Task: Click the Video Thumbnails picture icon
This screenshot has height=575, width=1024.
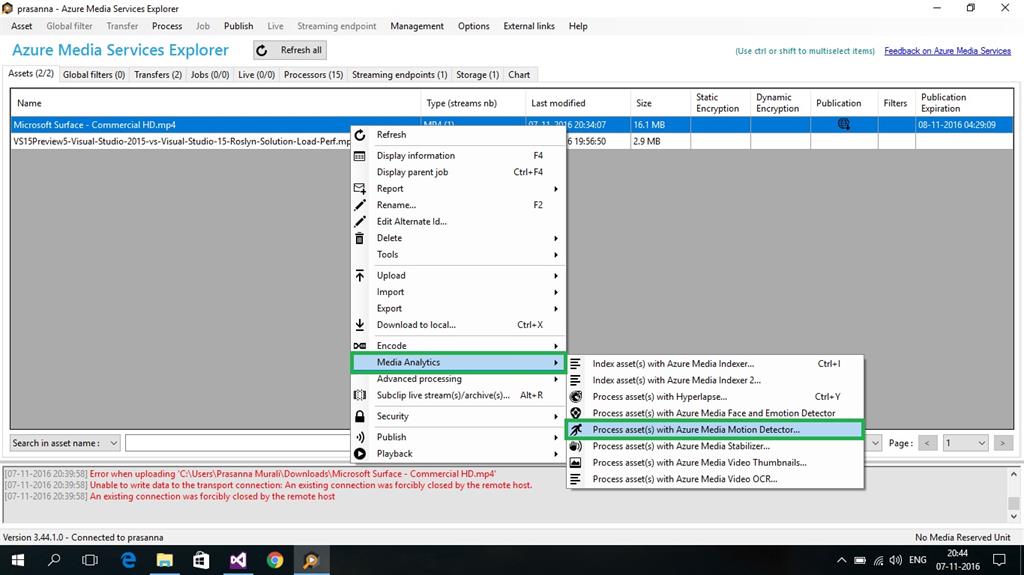Action: (x=575, y=463)
